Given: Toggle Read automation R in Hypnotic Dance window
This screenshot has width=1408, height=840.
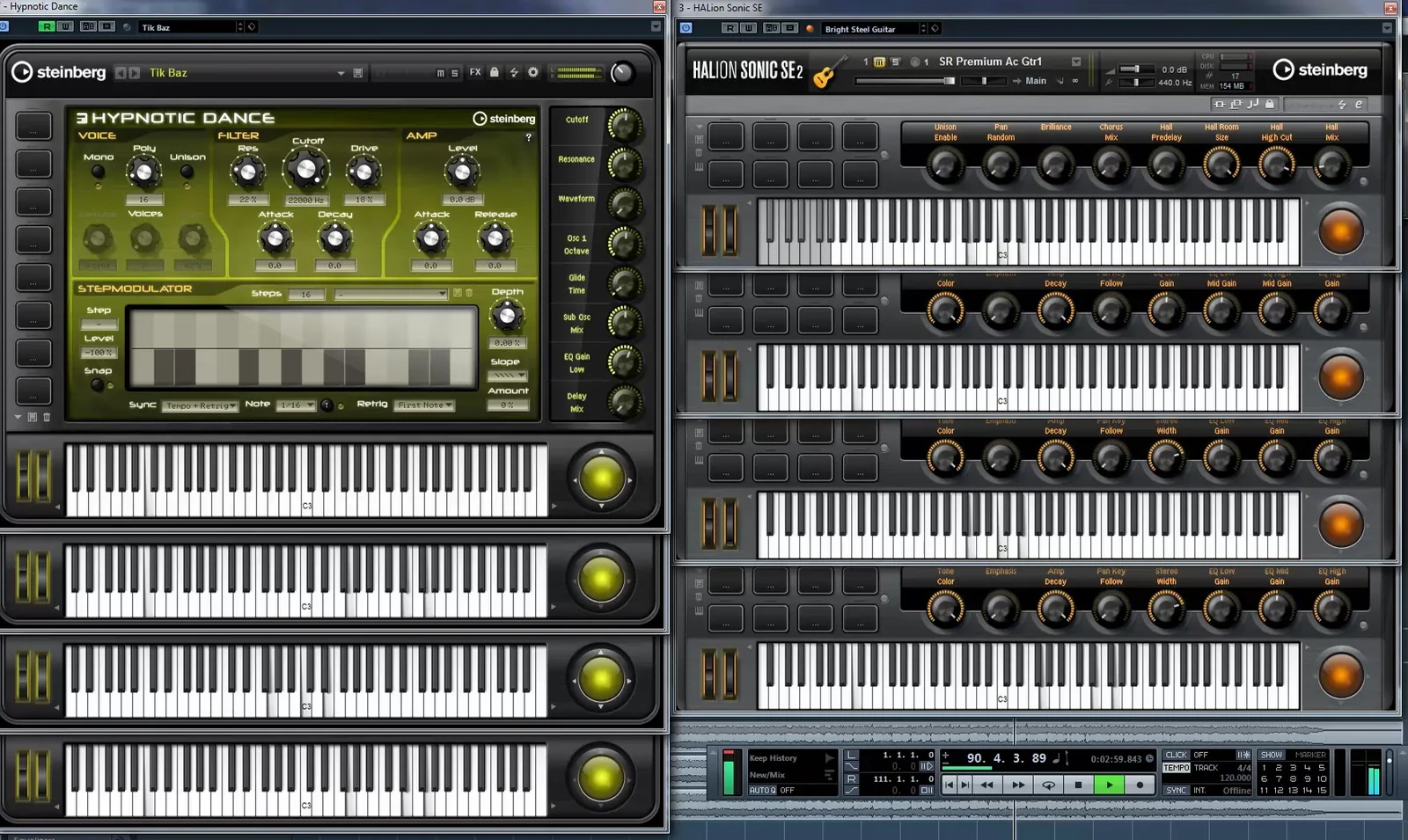Looking at the screenshot, I should 47,26.
